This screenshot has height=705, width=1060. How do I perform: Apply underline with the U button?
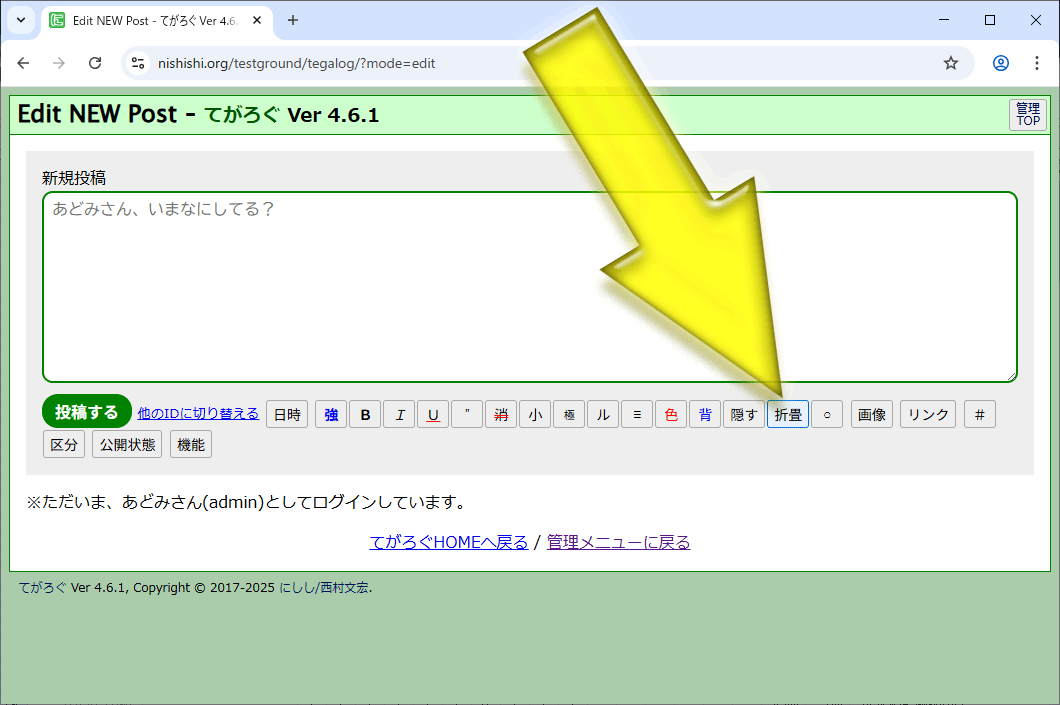pos(433,414)
